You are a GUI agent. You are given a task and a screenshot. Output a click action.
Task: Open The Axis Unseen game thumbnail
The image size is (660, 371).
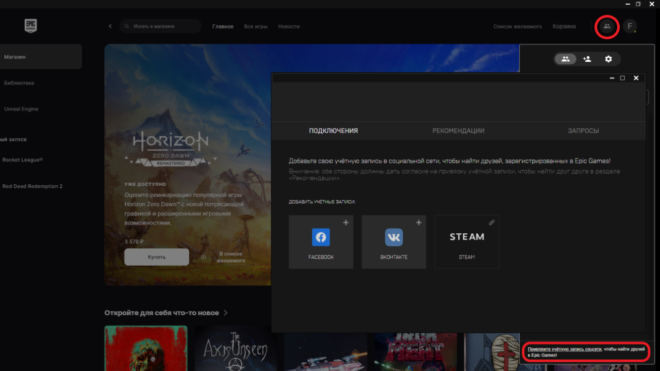[236, 348]
